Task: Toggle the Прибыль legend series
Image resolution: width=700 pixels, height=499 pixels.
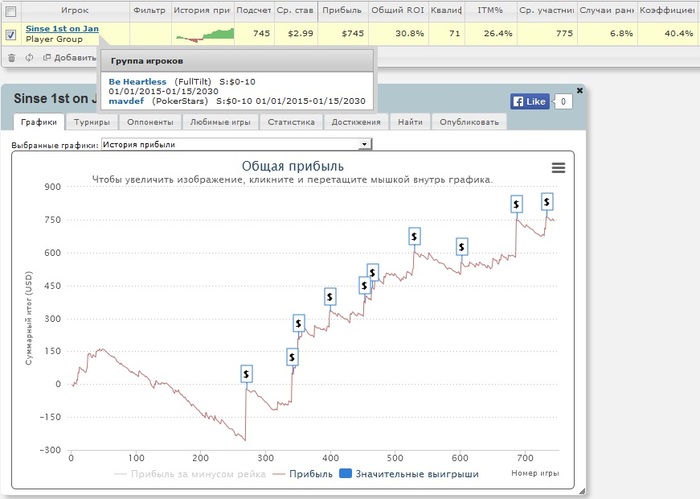Action: click(x=303, y=474)
